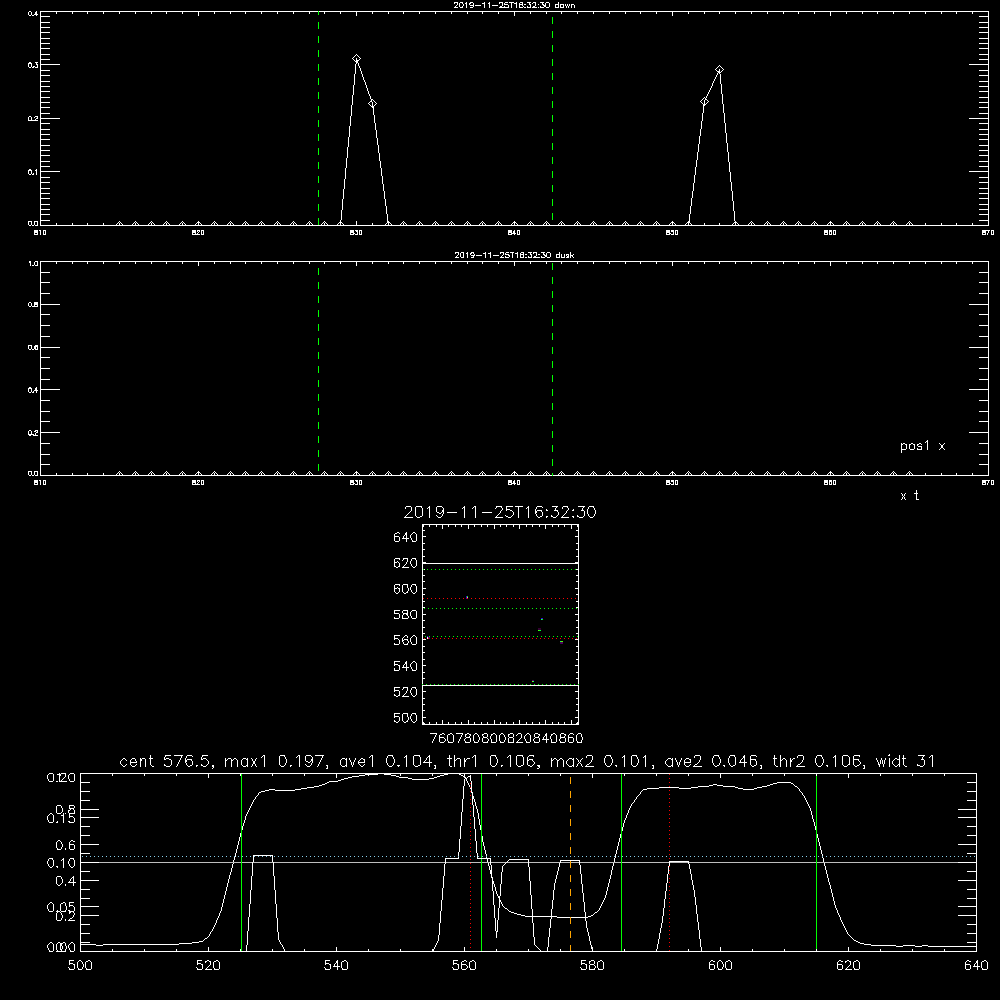The image size is (1000, 1000).
Task: Click 'max1 0.197' in the bottom plot header
Action: 275,761
